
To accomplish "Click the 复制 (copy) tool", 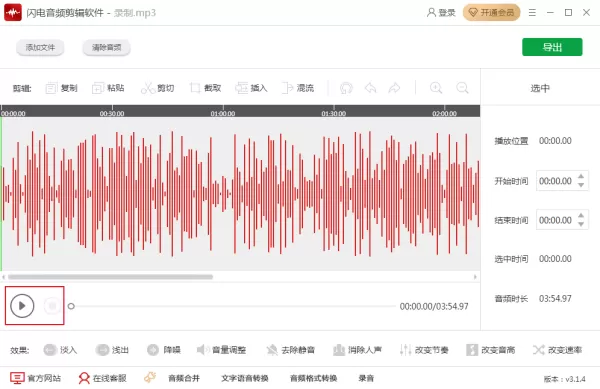I will click(x=62, y=88).
